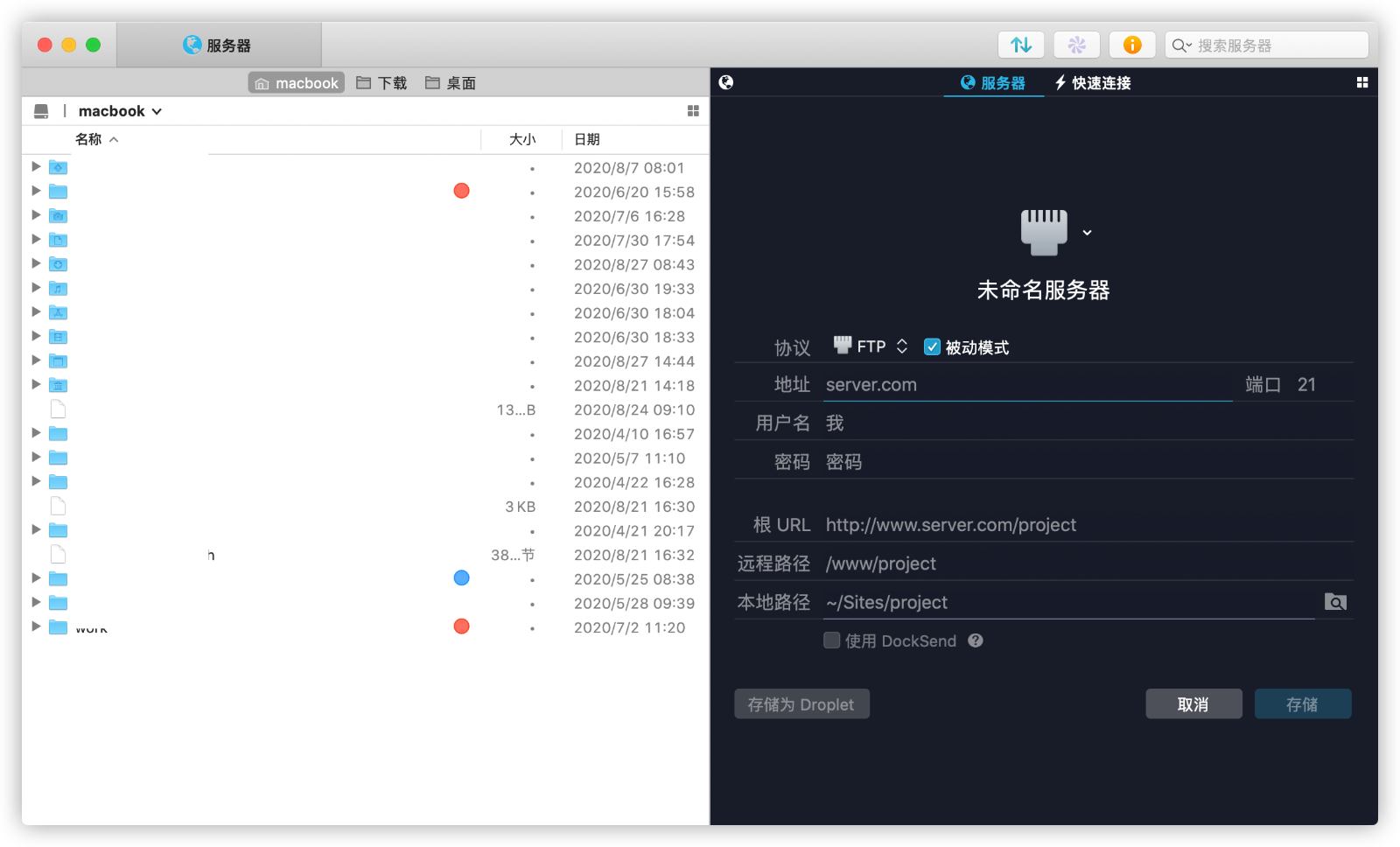1400x847 pixels.
Task: Open the FTP protocol selector
Action: 871,346
